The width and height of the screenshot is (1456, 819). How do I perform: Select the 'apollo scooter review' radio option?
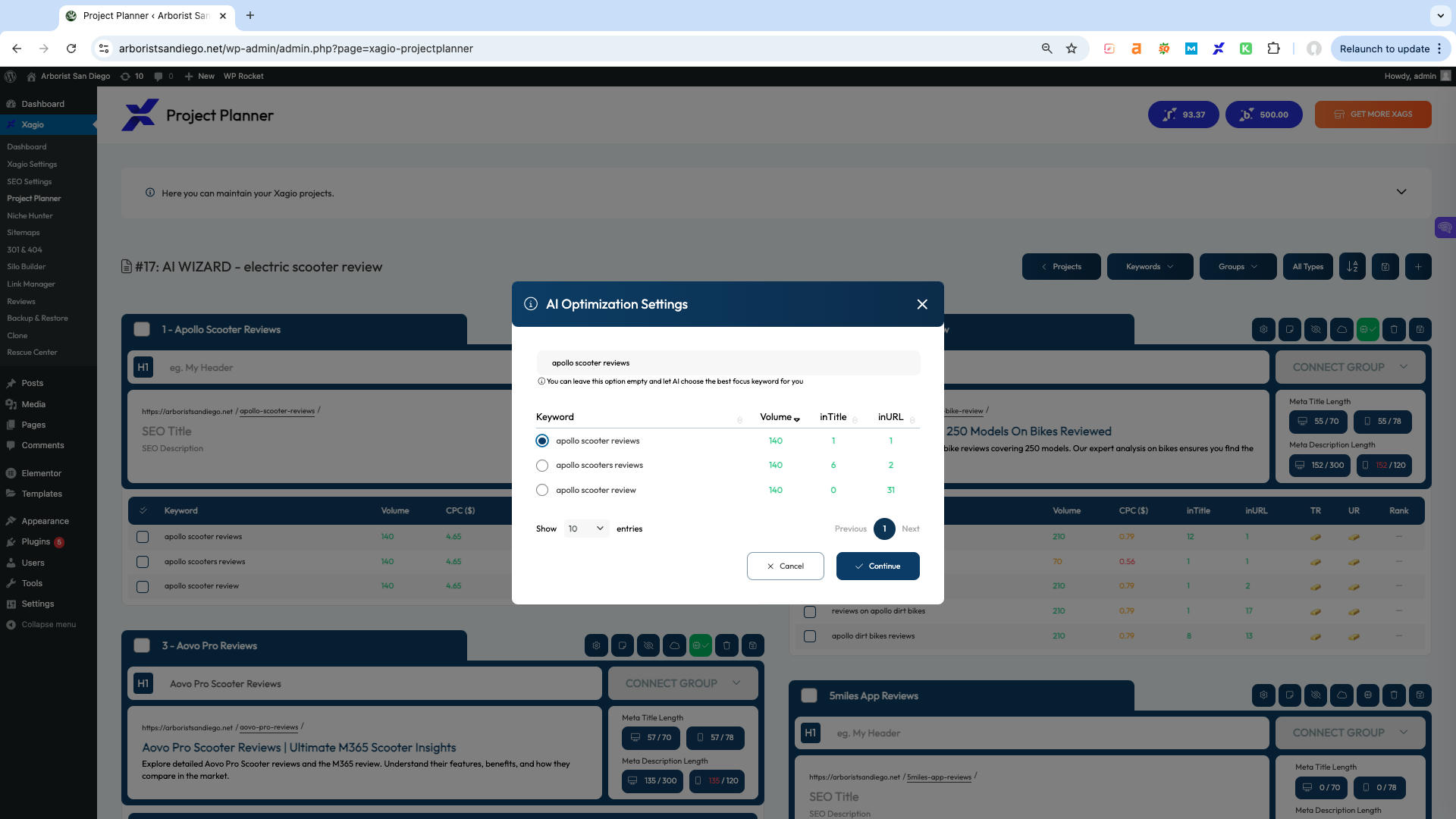[x=542, y=490]
